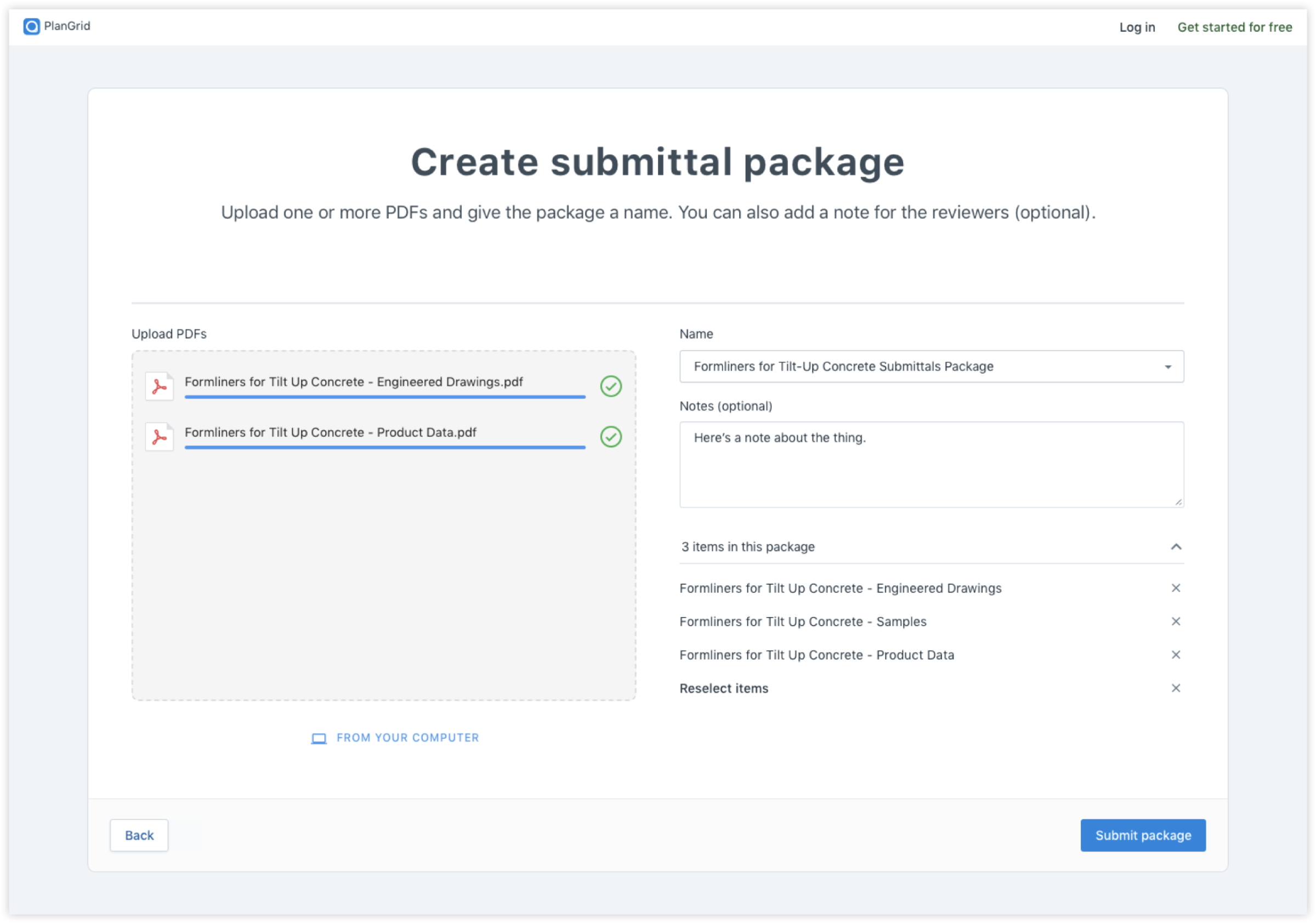Open the package Name dropdown
The width and height of the screenshot is (1316, 924).
coord(1167,367)
